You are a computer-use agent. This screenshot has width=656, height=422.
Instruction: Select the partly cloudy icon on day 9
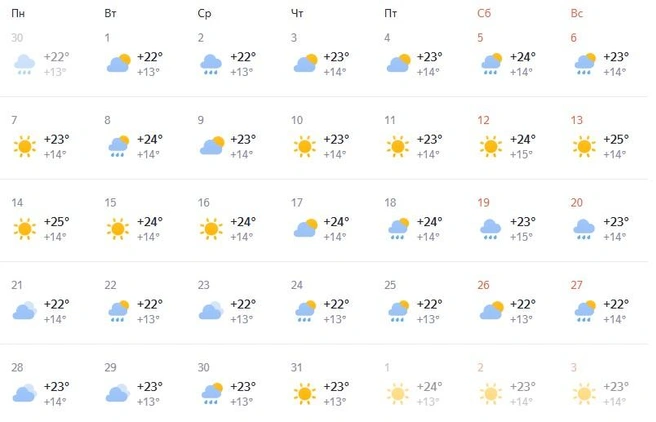[212, 146]
